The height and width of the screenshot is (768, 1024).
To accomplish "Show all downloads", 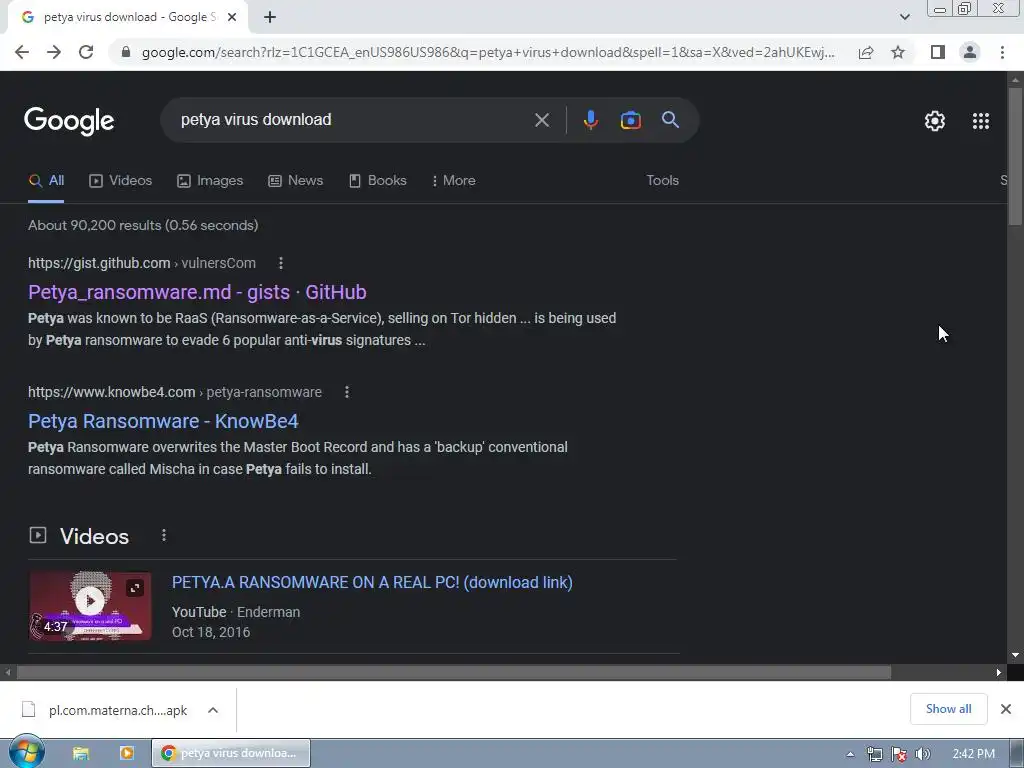I will tap(948, 709).
